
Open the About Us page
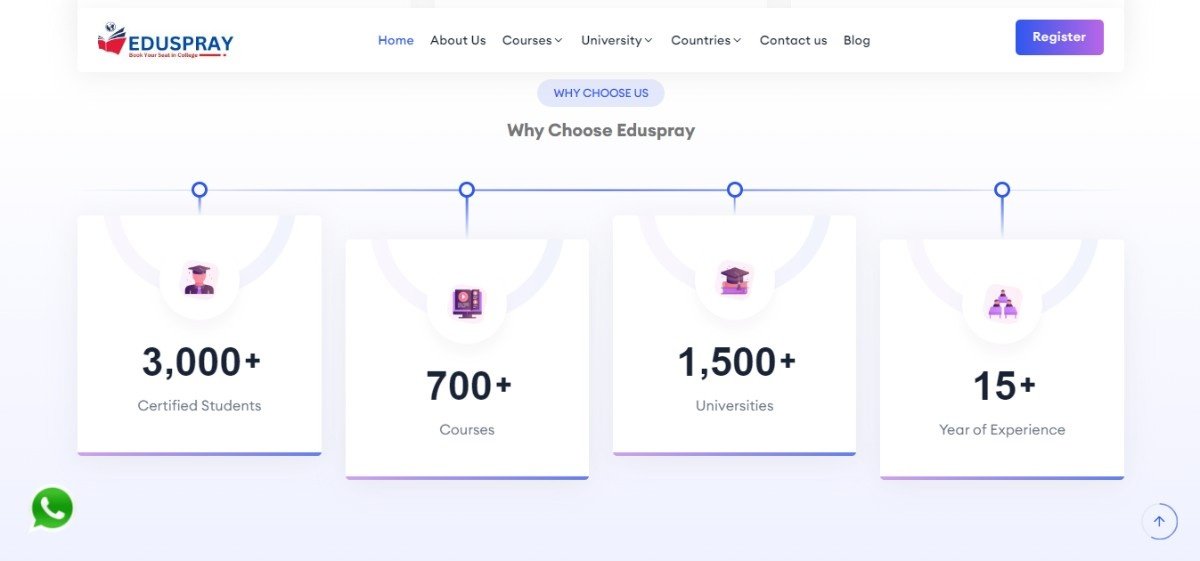coord(458,40)
